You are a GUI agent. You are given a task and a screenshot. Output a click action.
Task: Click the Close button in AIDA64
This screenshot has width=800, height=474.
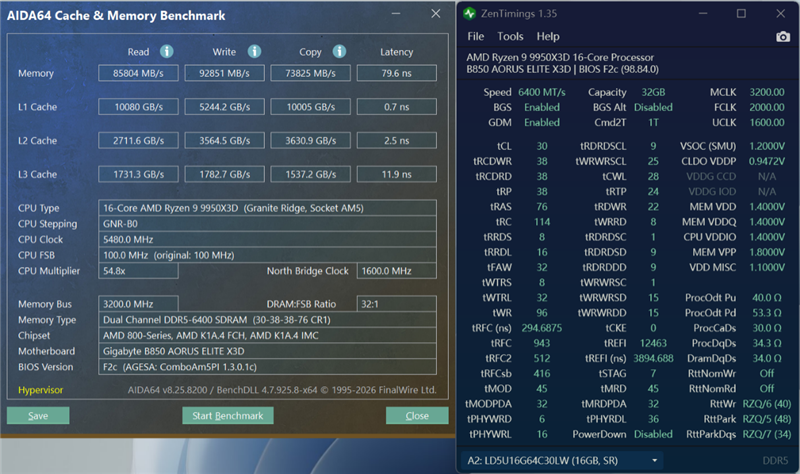(417, 415)
